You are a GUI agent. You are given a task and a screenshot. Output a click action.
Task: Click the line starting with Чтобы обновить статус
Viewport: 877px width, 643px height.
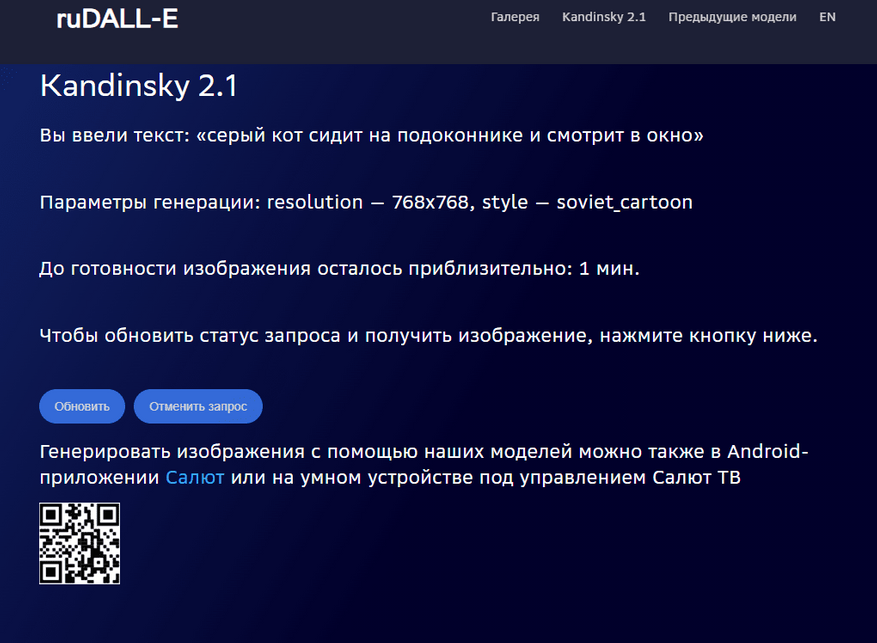tap(428, 335)
